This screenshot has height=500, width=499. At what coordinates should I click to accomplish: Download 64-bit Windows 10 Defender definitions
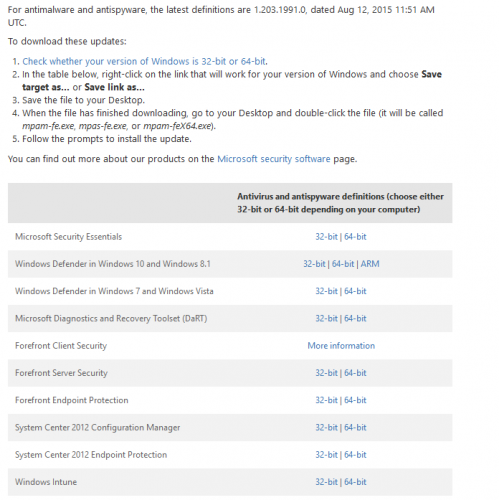(343, 264)
